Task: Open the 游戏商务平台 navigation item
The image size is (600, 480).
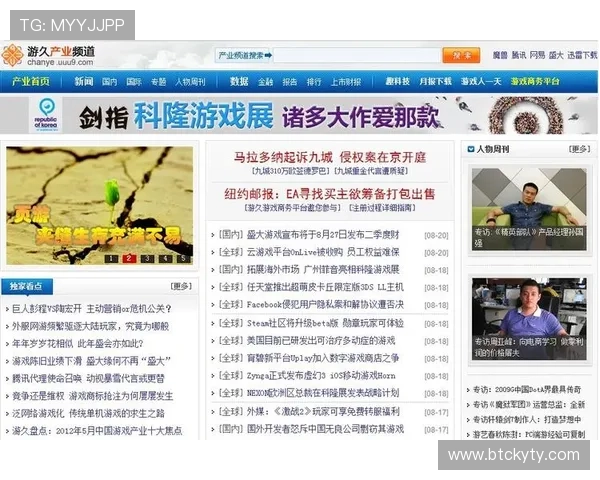Action: point(535,82)
